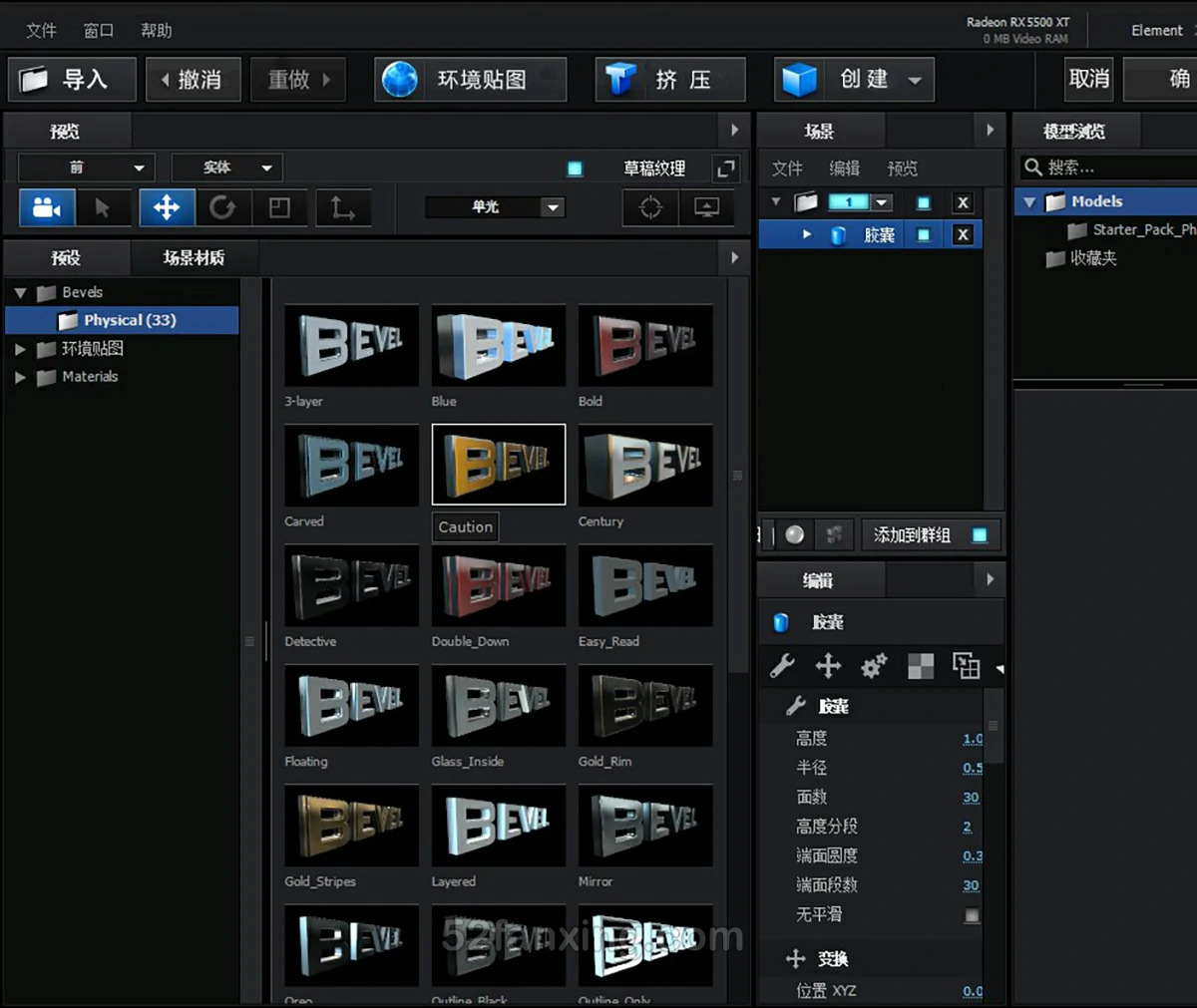The image size is (1197, 1008).
Task: Expand the Materials folder in the presets tree
Action: point(20,377)
